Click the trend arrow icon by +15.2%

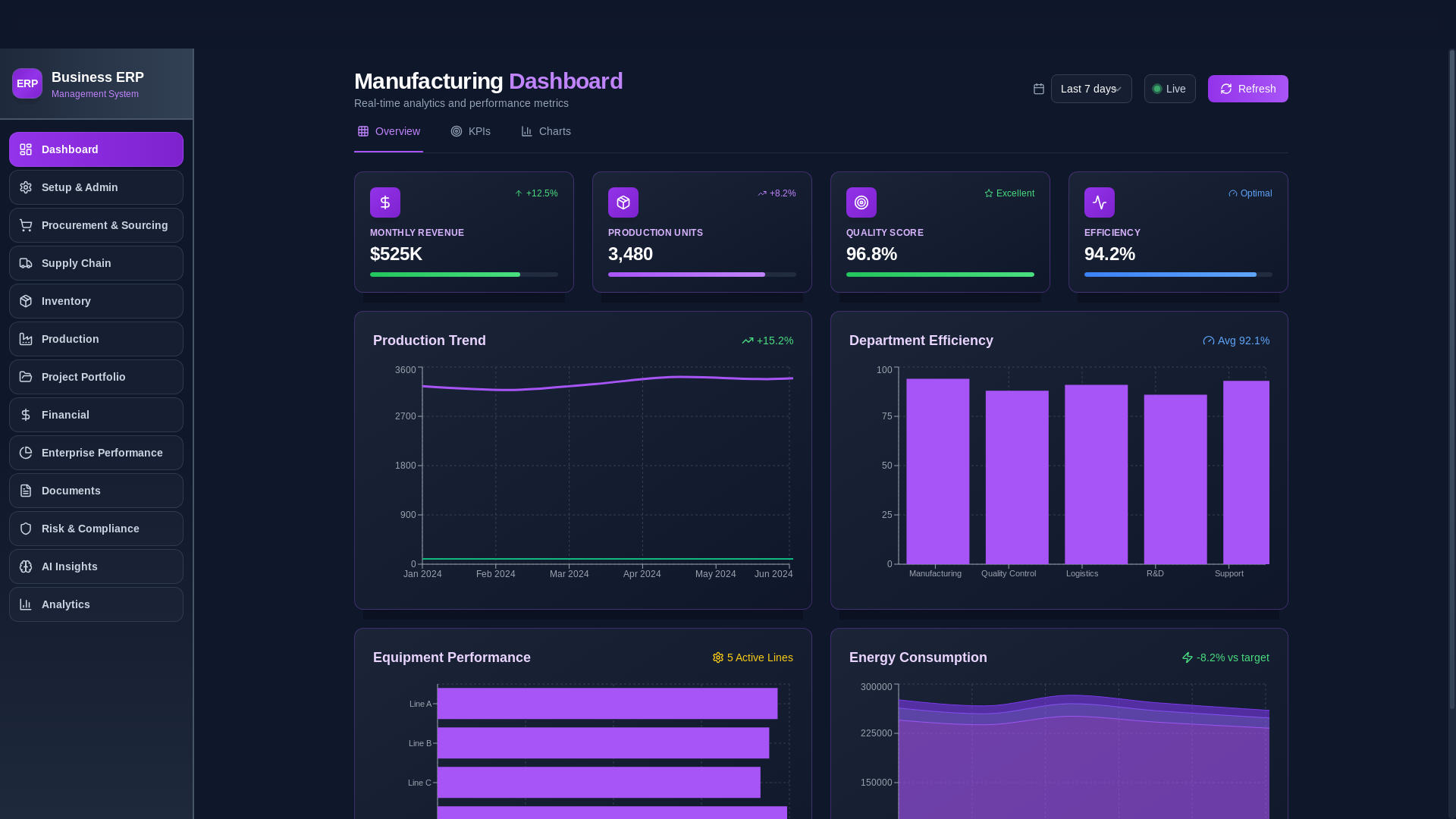(748, 340)
